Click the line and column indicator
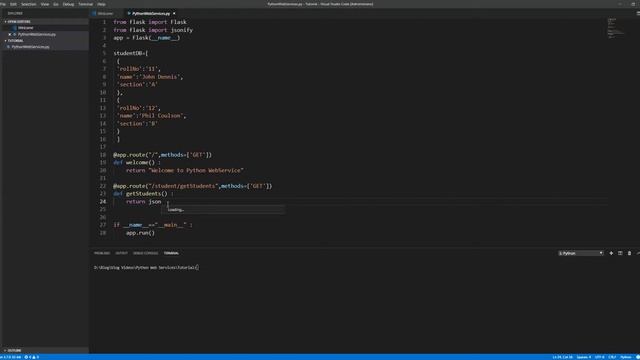The height and width of the screenshot is (360, 640). tap(562, 357)
